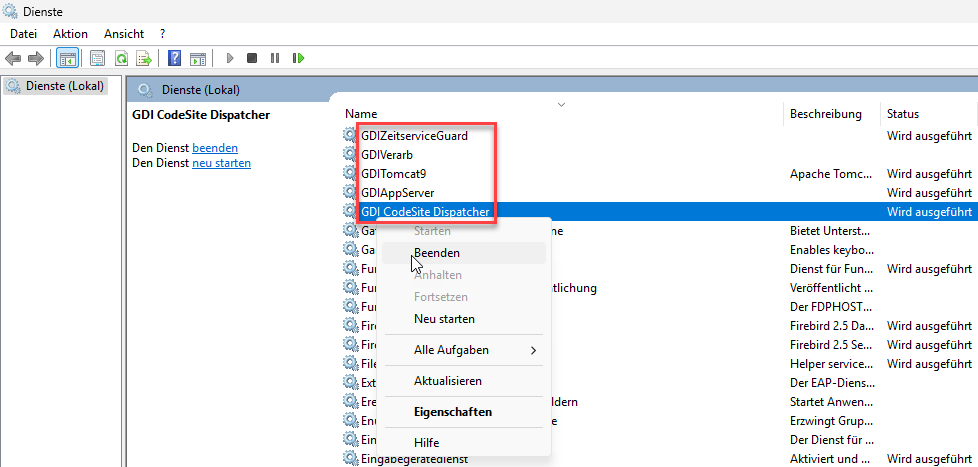978x467 pixels.
Task: Click the 'Startet Anwen...' description cell
Action: point(830,402)
